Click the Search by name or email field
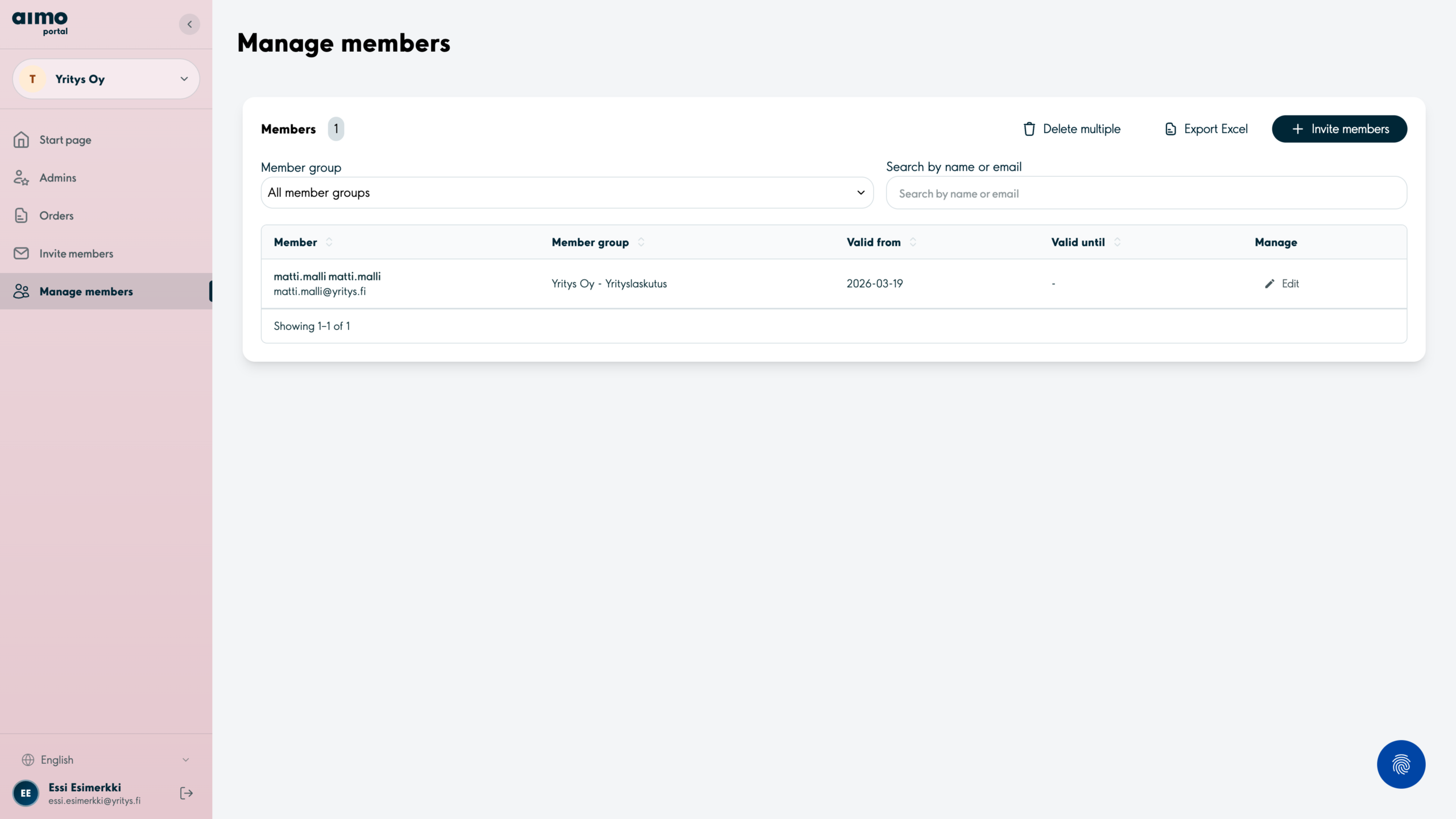 point(1145,193)
